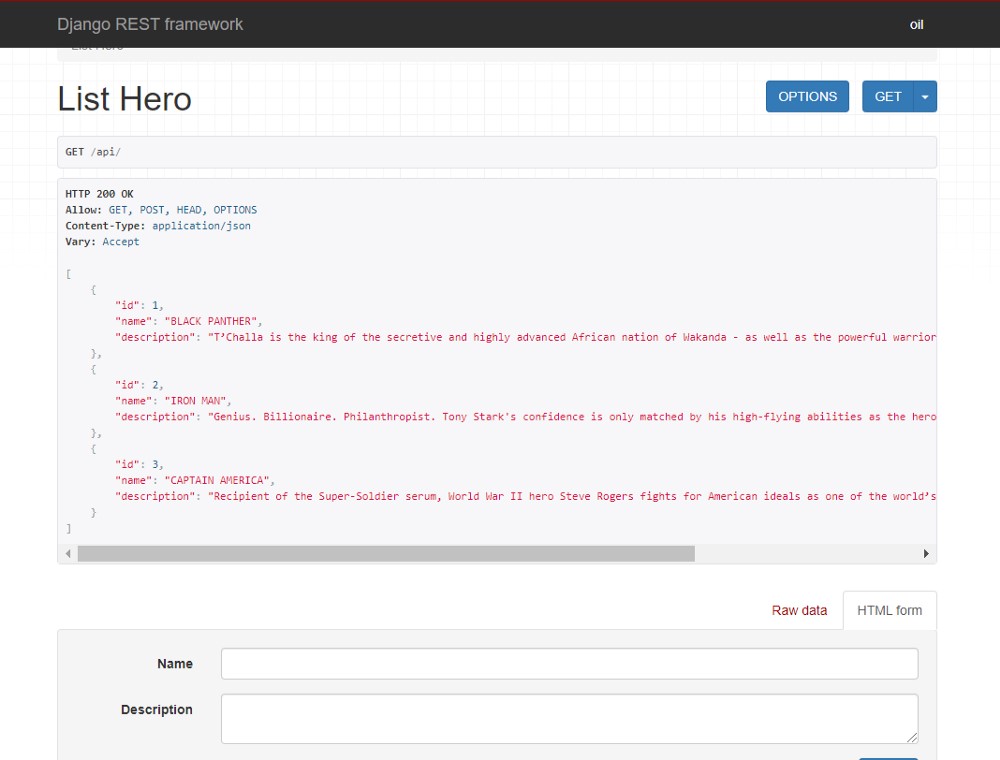
Task: Switch to the HTML form tab
Action: point(889,610)
